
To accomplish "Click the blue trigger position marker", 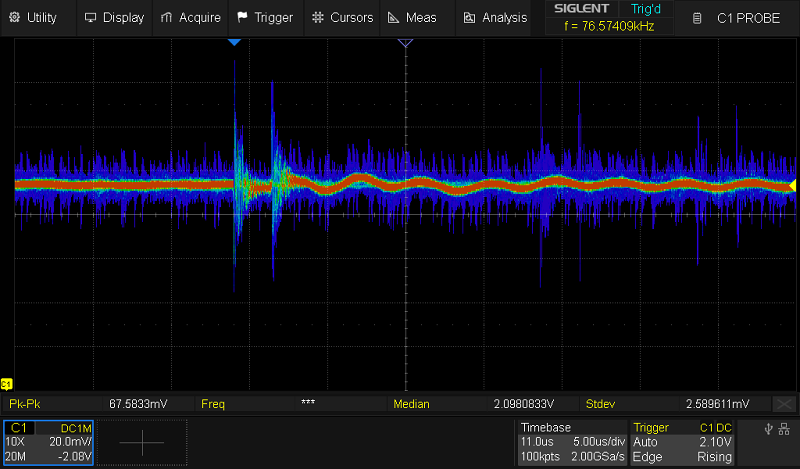I will (234, 42).
